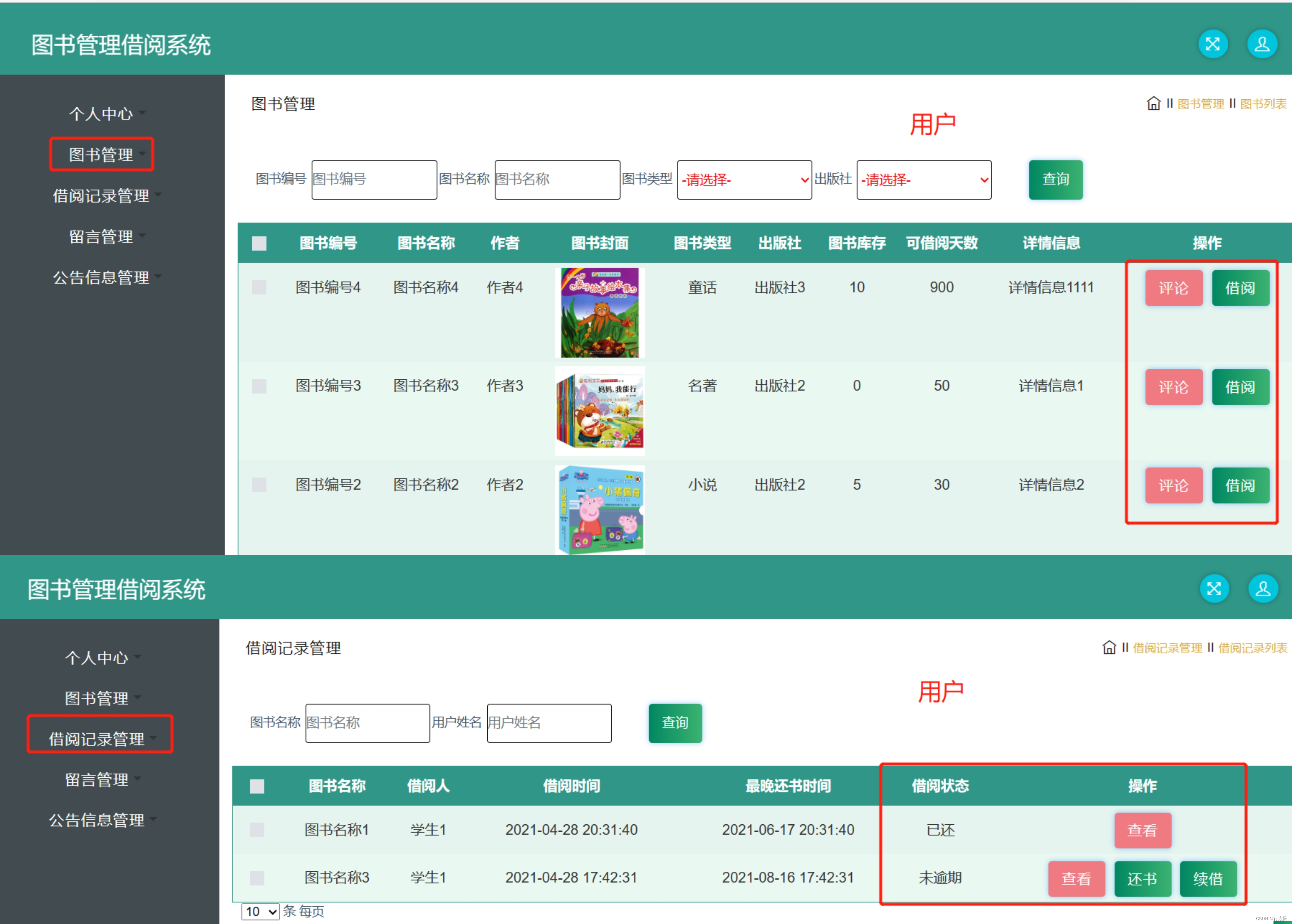Click fullscreen icon in top header
Viewport: 1292px width, 924px height.
1212,44
